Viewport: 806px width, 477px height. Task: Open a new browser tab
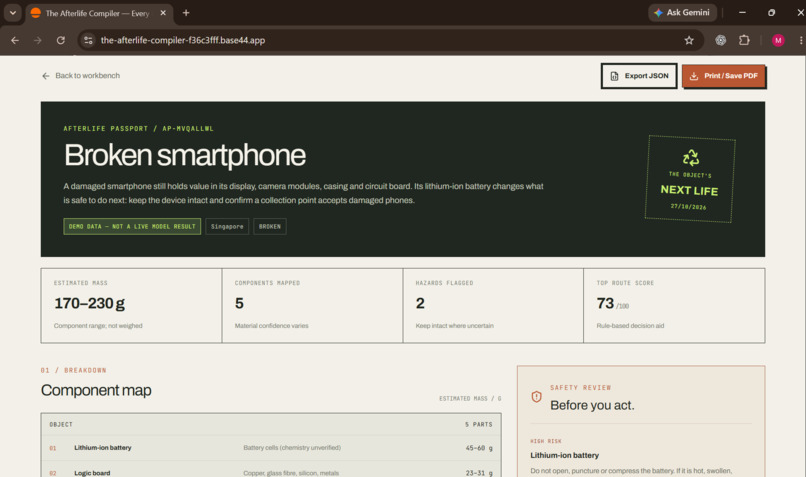coord(186,13)
